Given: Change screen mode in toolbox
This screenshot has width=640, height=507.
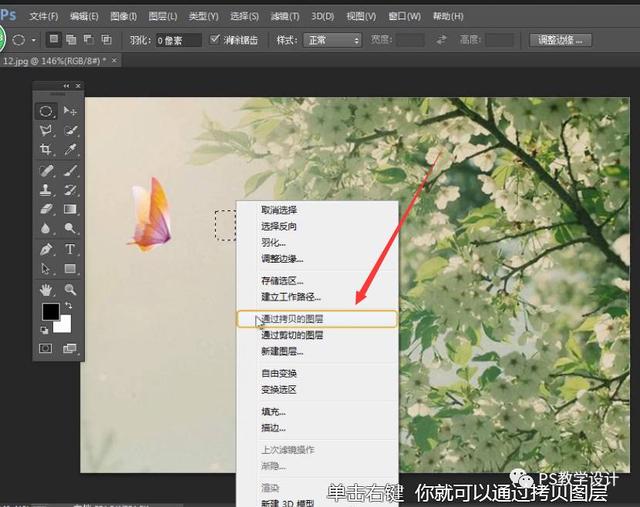Looking at the screenshot, I should click(69, 348).
